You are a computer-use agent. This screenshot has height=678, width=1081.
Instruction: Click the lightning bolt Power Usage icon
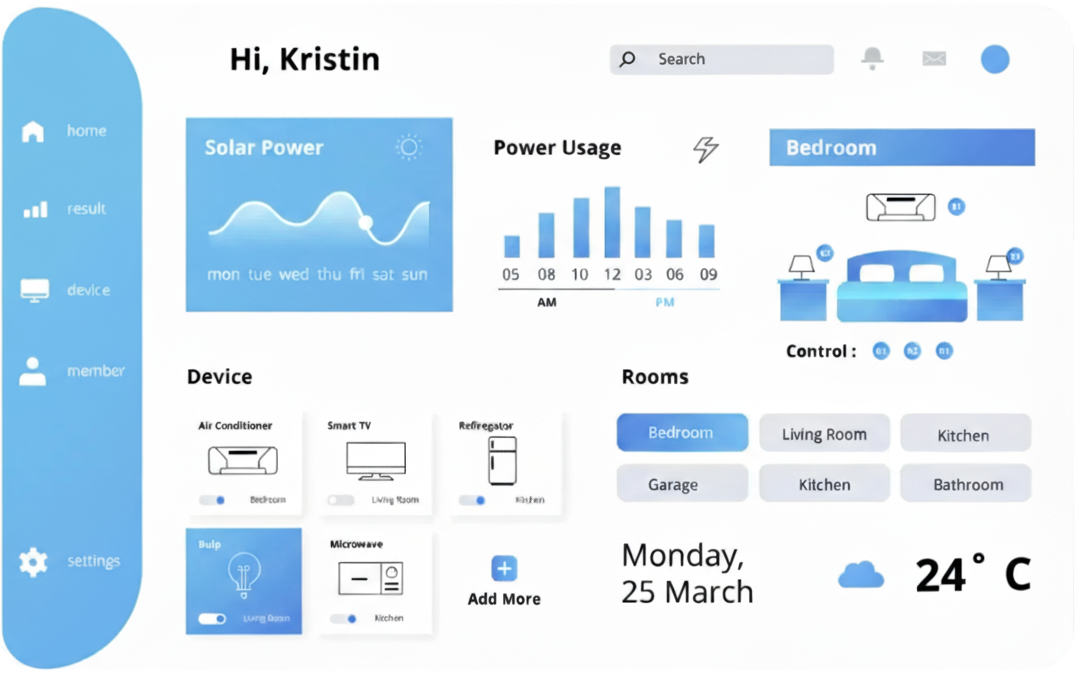[x=706, y=149]
